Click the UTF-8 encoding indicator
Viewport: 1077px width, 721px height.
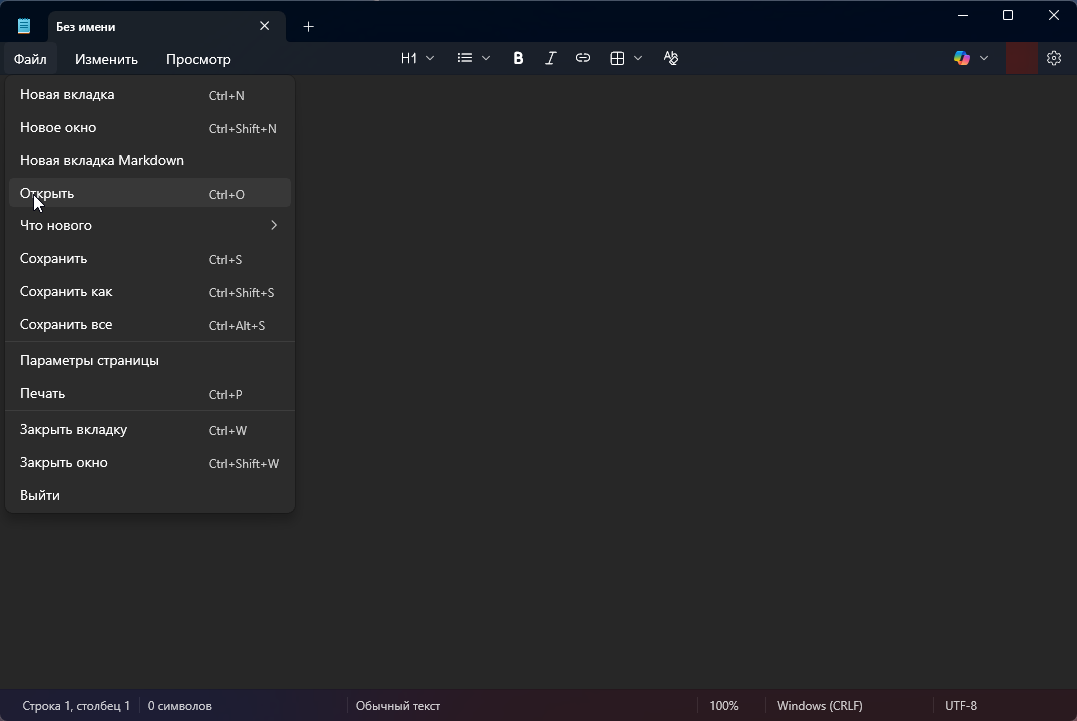[961, 706]
